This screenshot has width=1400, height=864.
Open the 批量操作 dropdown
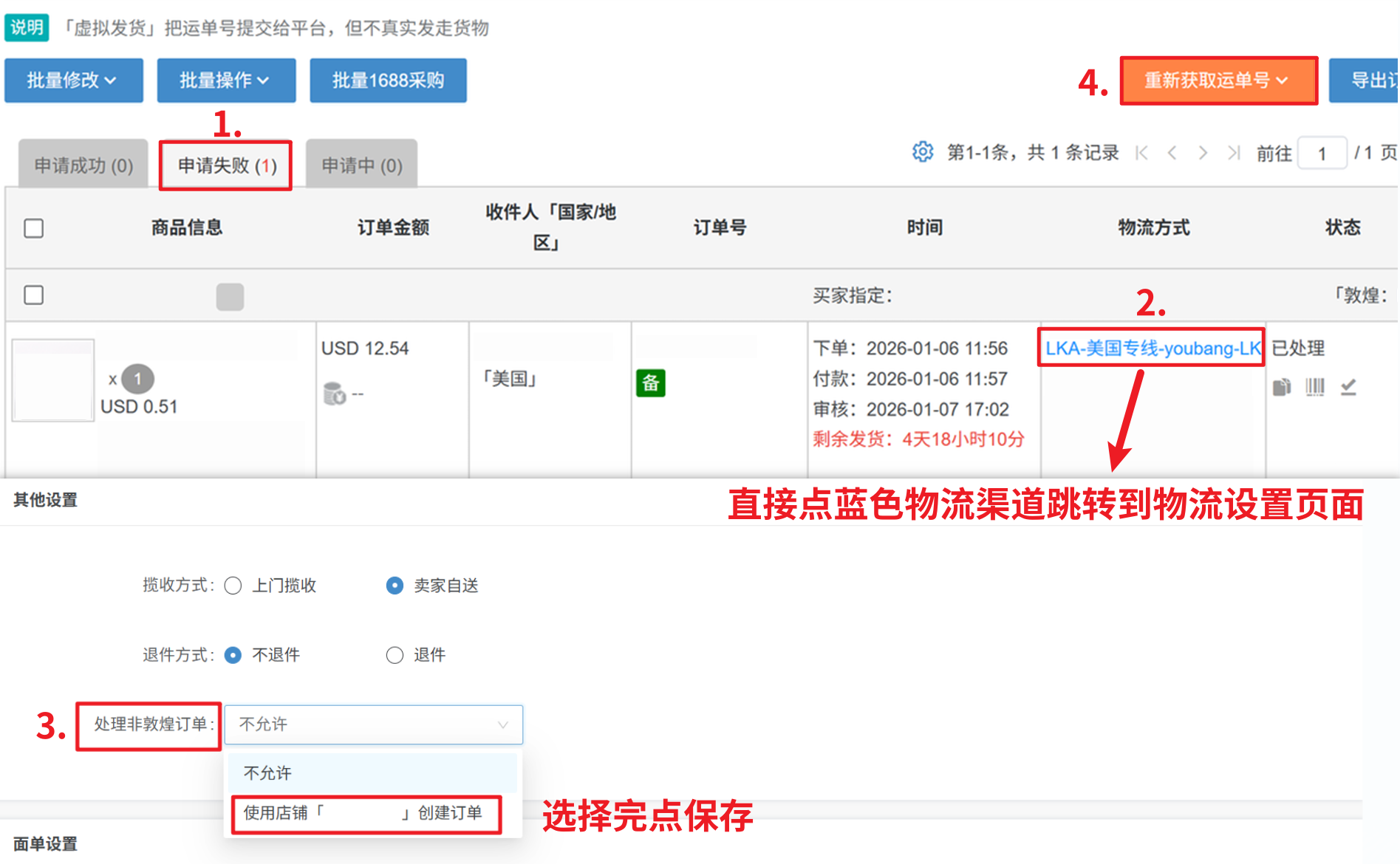coord(226,80)
